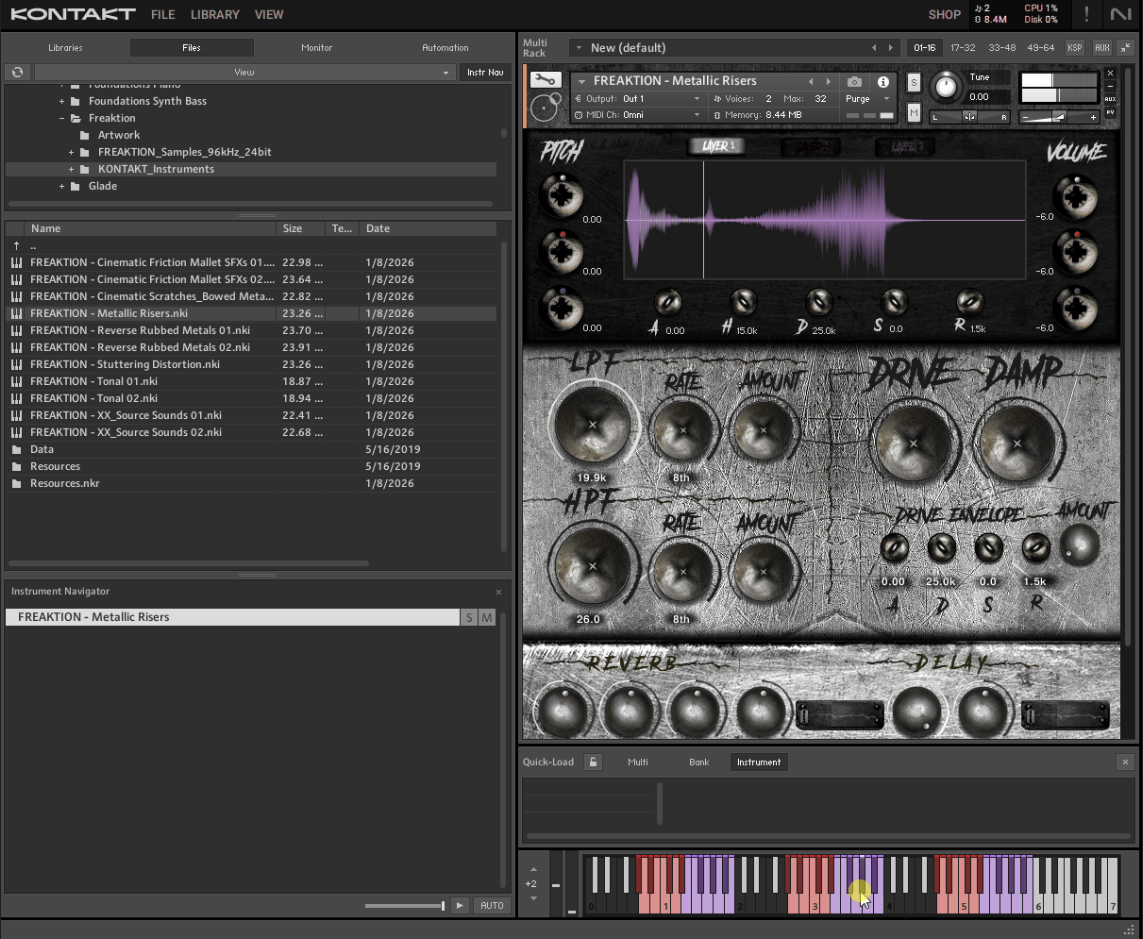Toggle the Instr Nav button
The width and height of the screenshot is (1143, 939).
click(485, 72)
